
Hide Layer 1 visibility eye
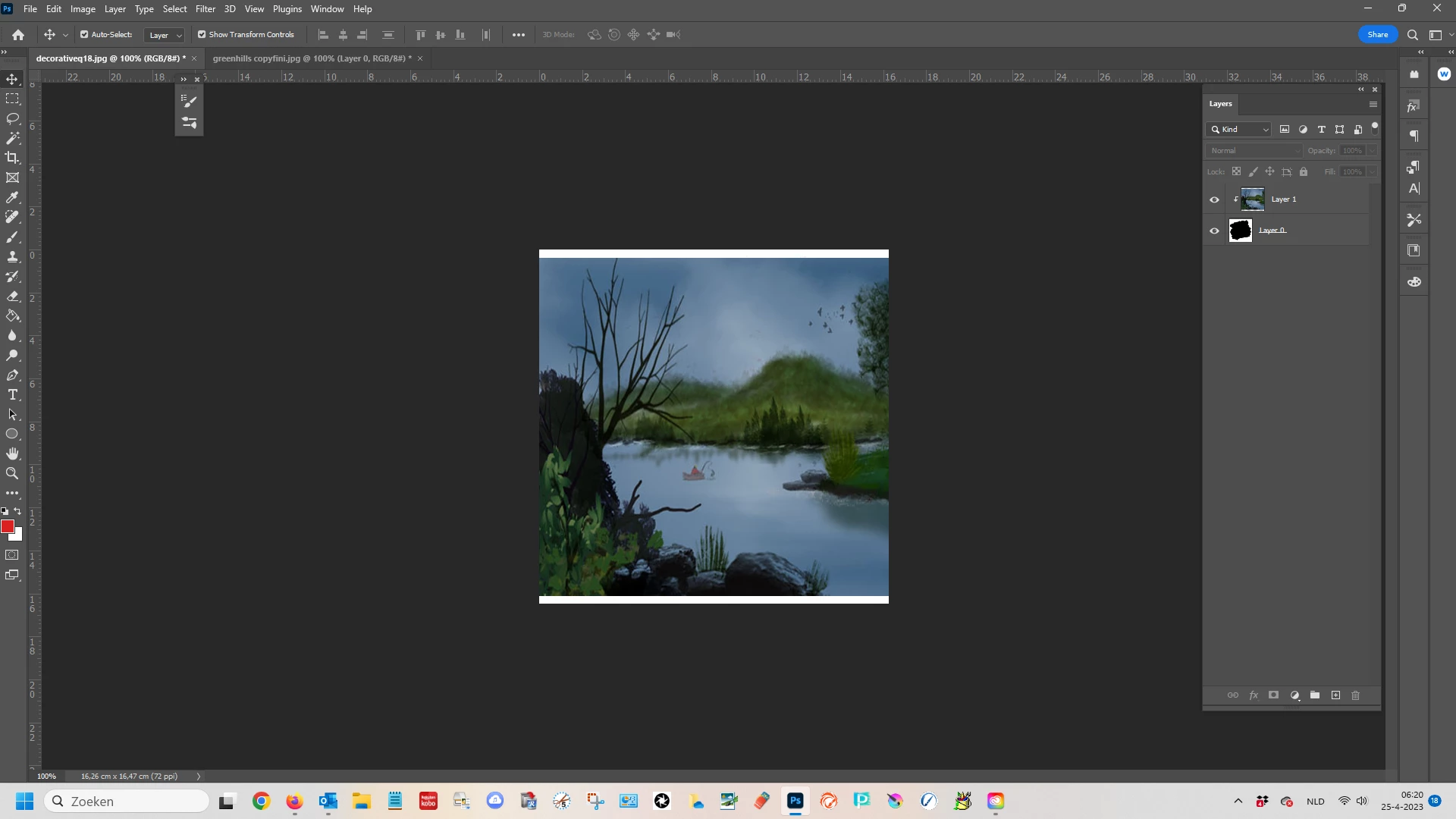click(x=1214, y=199)
